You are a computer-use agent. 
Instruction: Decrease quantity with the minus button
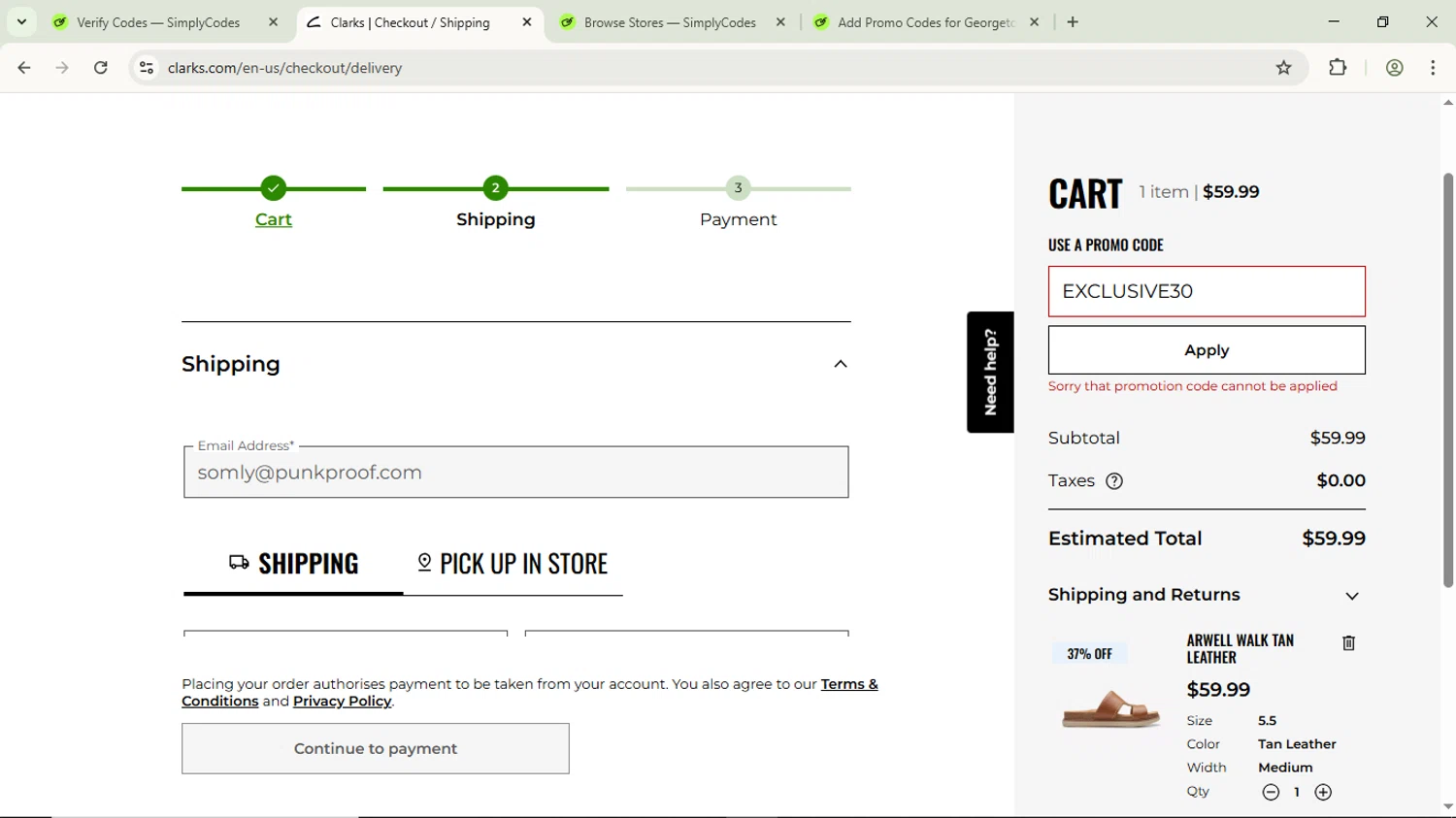pyautogui.click(x=1271, y=793)
